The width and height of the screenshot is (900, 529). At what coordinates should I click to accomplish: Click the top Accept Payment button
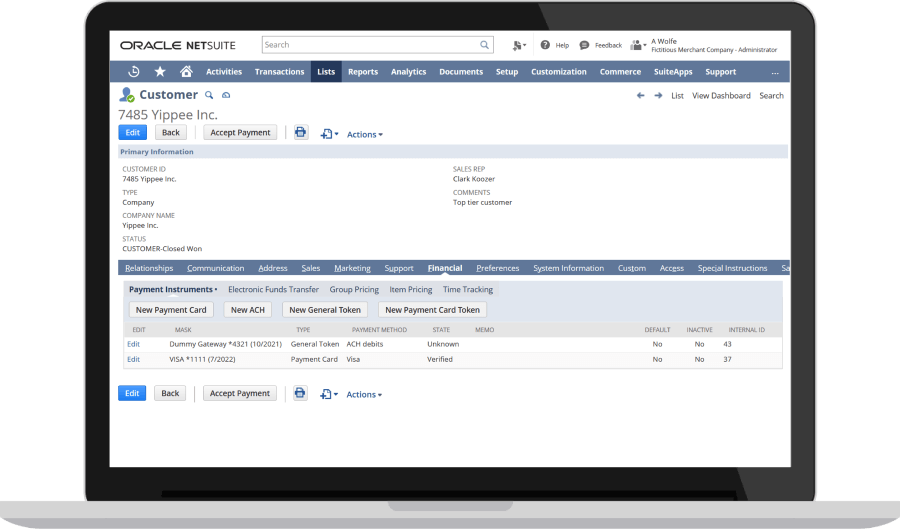tap(240, 133)
